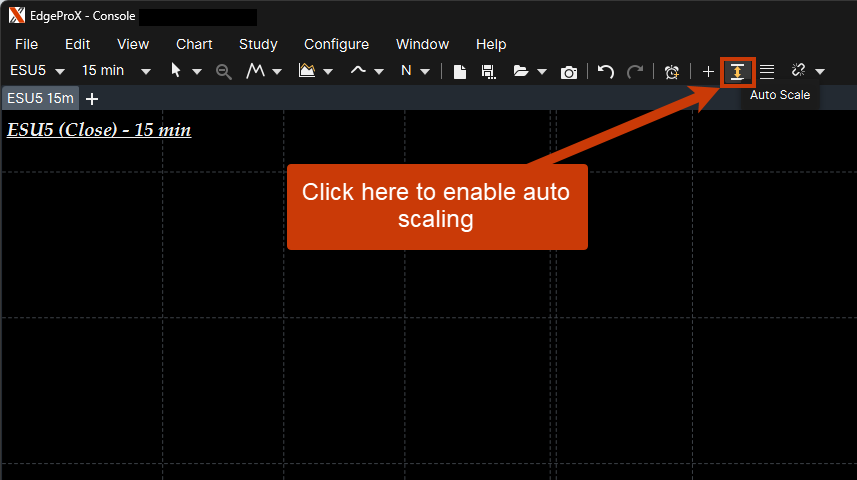The width and height of the screenshot is (857, 480).
Task: Click the zoom out magnifier icon
Action: (224, 71)
